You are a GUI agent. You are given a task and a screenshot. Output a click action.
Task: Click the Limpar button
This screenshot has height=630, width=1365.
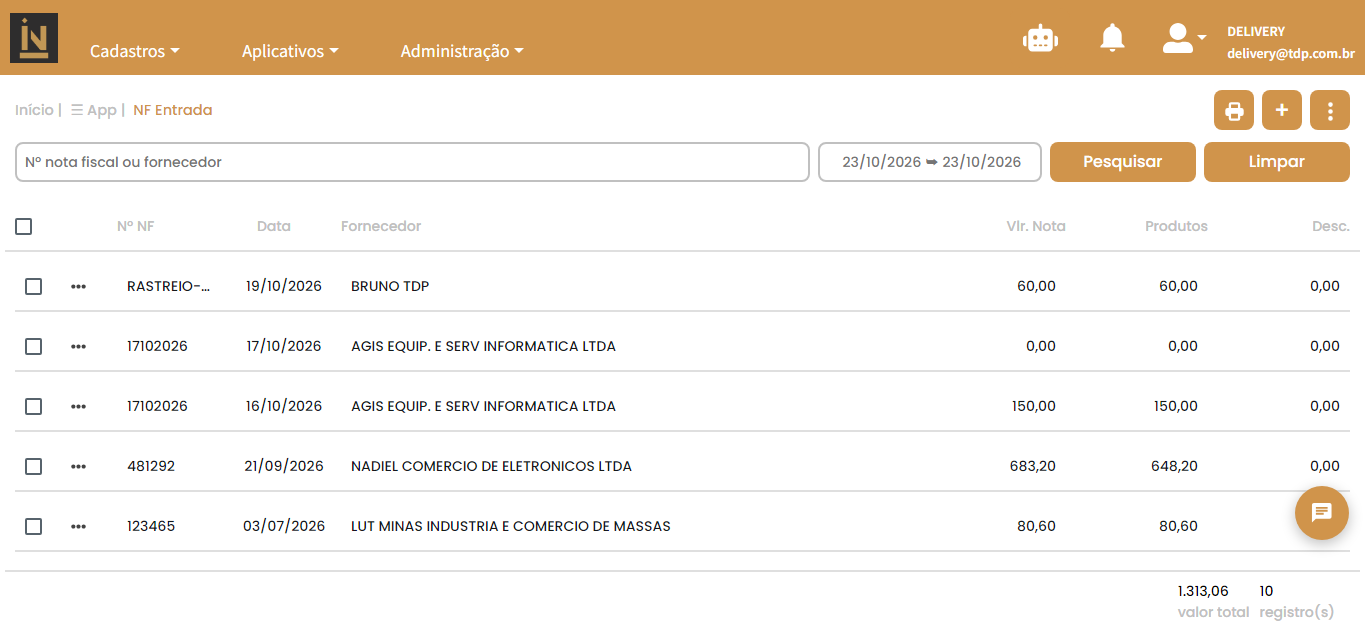pyautogui.click(x=1277, y=162)
